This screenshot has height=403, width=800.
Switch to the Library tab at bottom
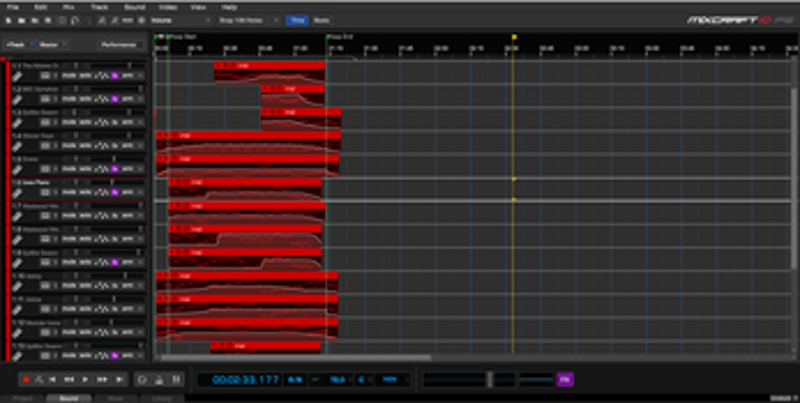tap(163, 398)
